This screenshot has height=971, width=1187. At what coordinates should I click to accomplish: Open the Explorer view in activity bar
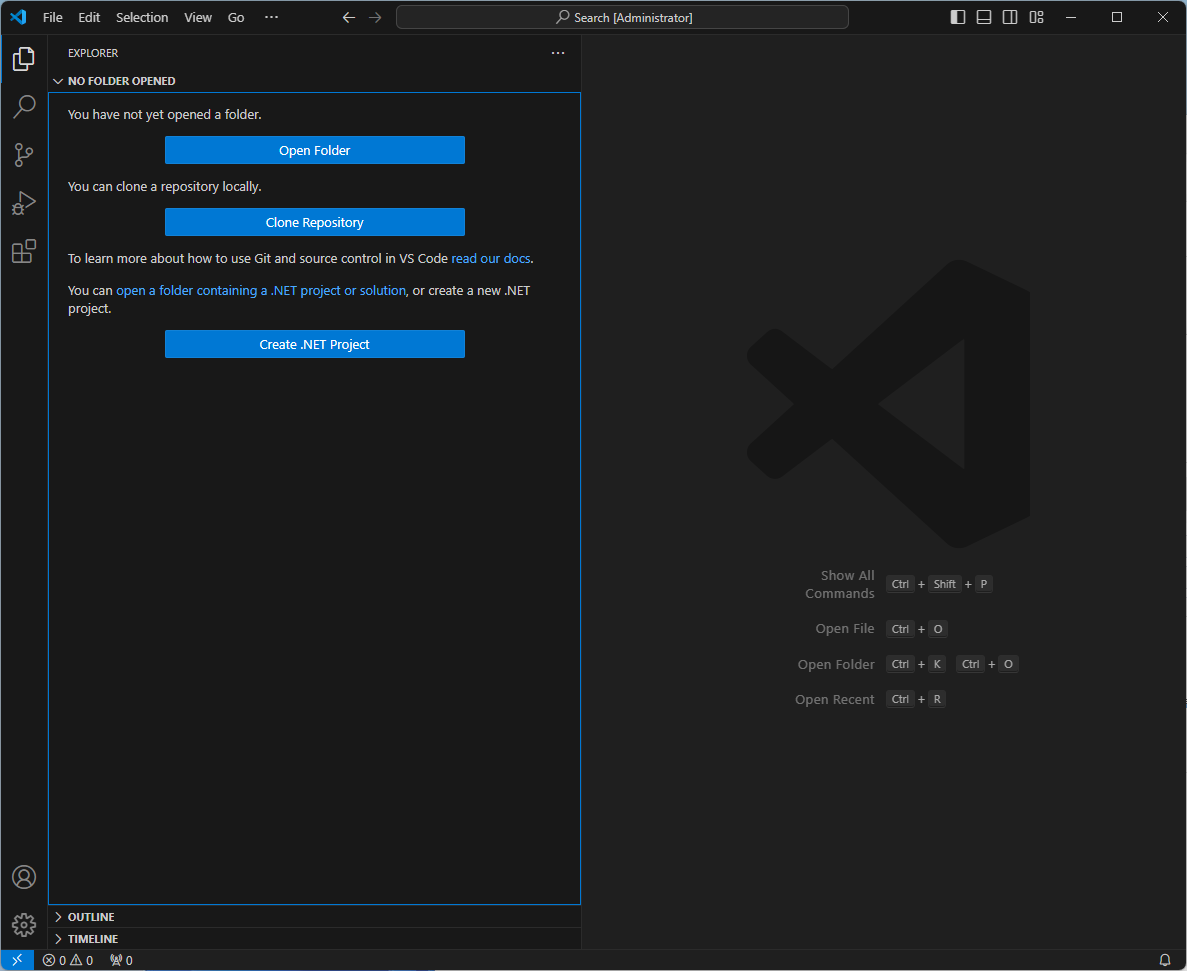point(24,59)
